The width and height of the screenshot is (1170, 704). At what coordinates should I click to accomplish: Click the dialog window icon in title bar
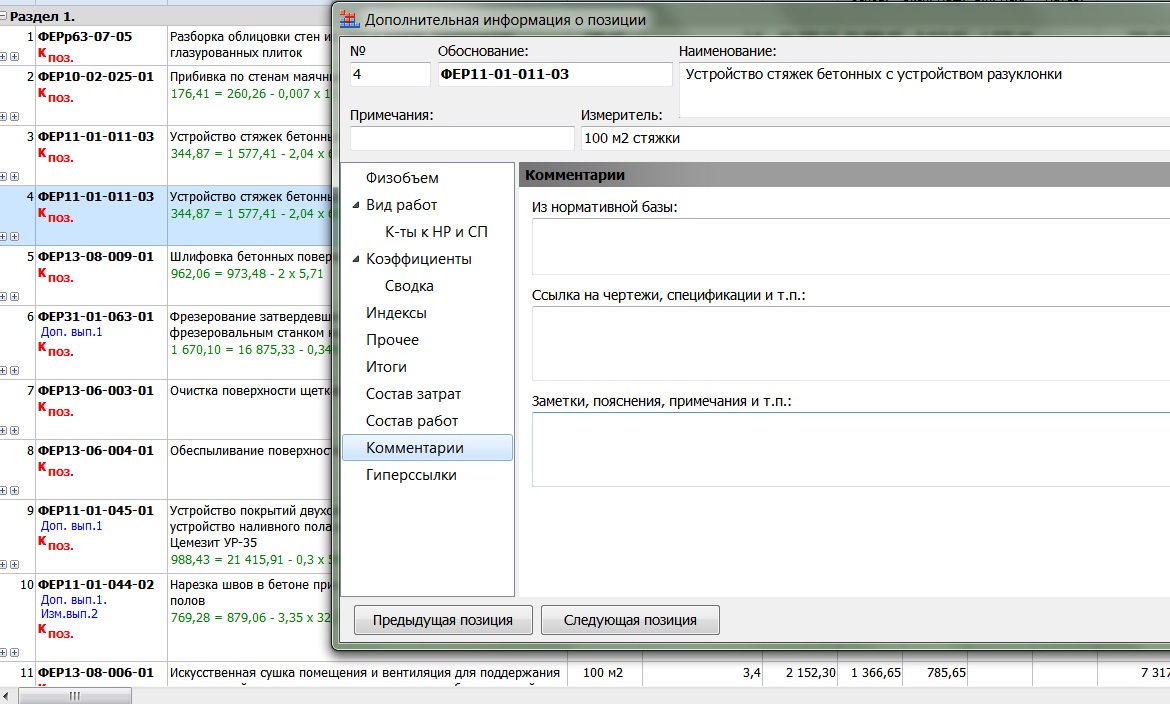click(x=348, y=19)
